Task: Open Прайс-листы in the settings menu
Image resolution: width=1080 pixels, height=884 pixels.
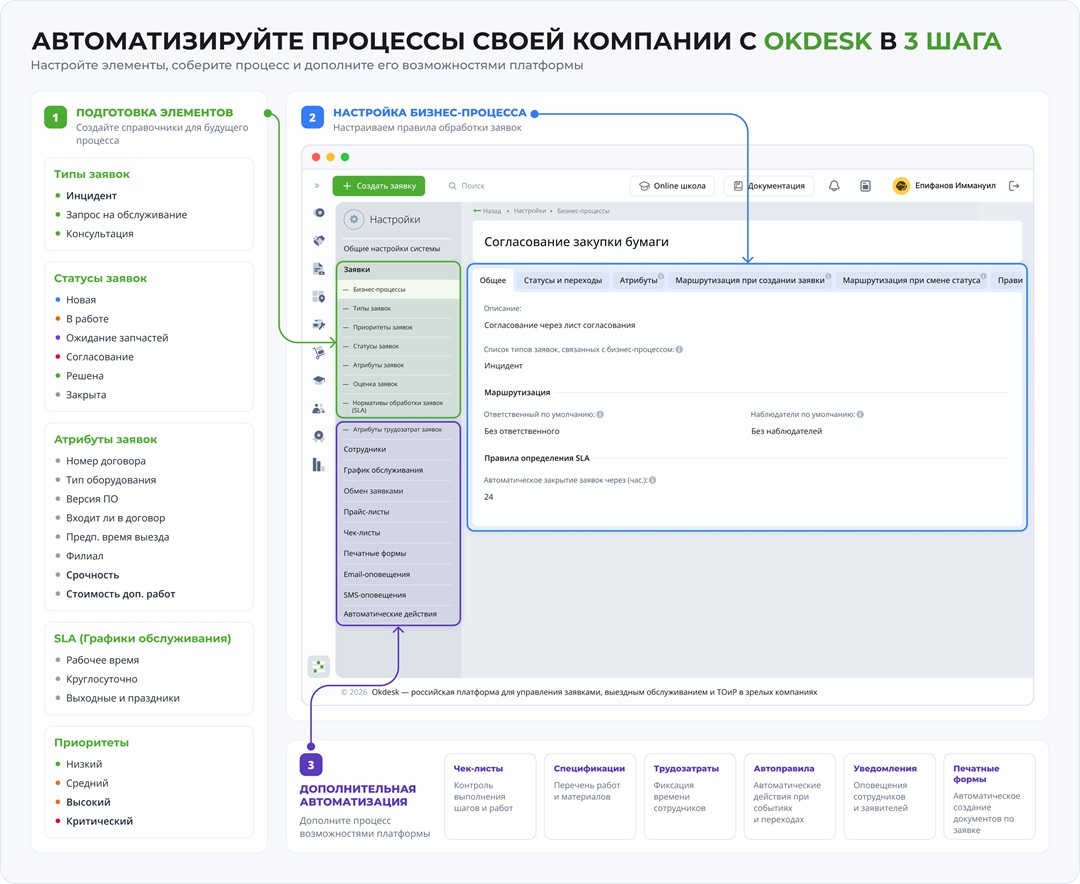Action: click(398, 512)
